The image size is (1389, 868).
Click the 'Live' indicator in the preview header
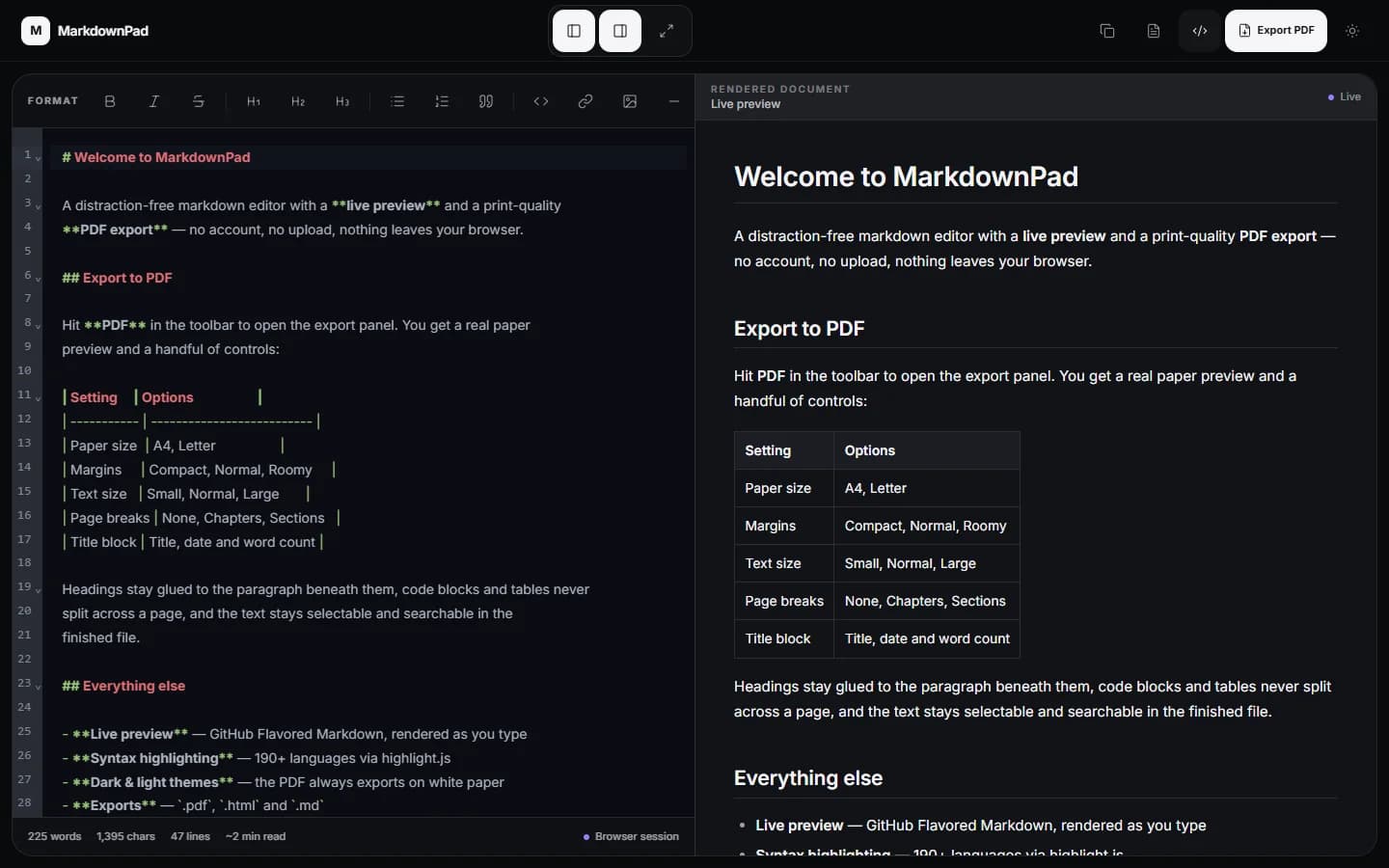(x=1345, y=96)
